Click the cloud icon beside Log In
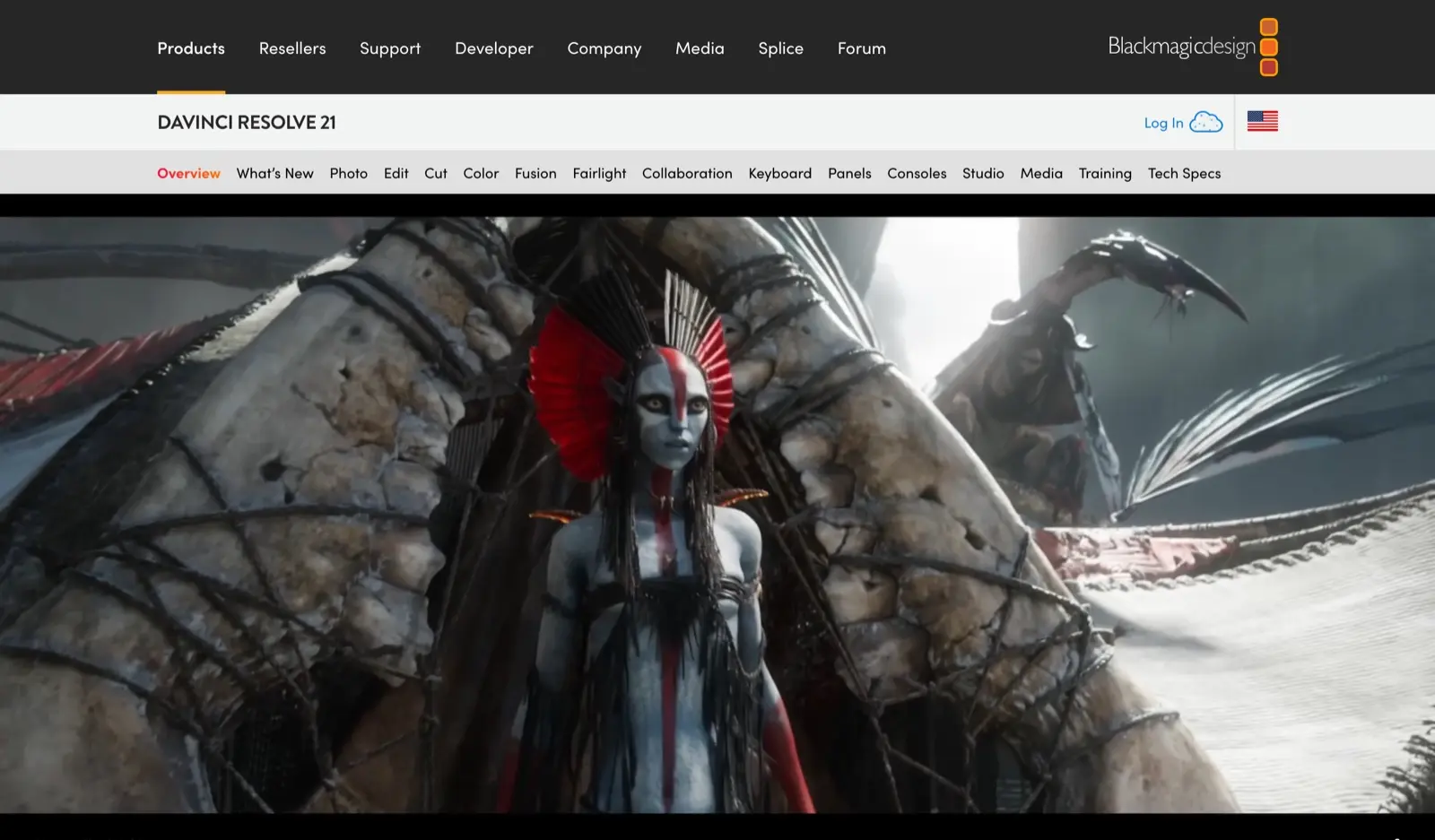The width and height of the screenshot is (1435, 840). click(1206, 122)
